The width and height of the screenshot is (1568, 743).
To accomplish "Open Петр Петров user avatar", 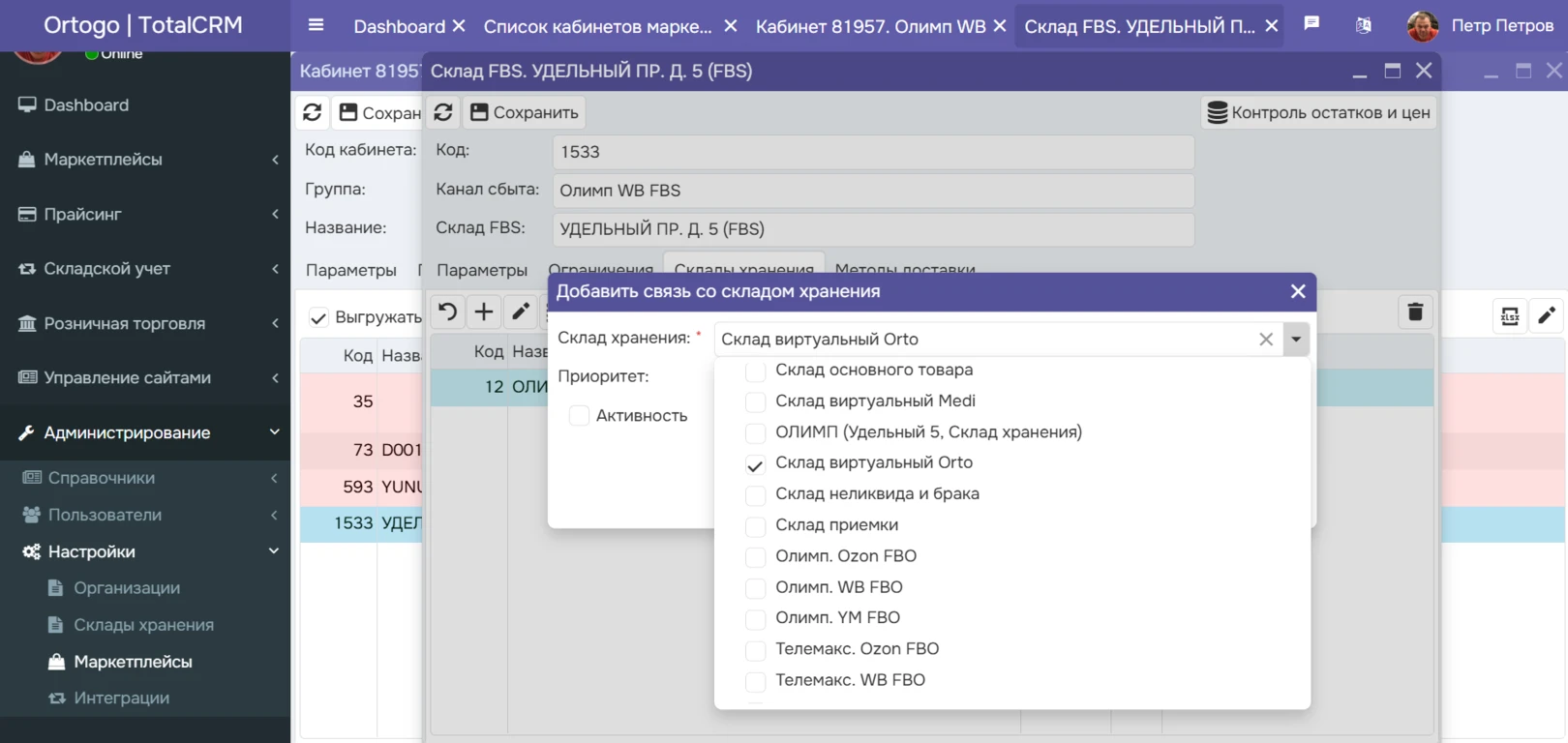I will point(1422,26).
